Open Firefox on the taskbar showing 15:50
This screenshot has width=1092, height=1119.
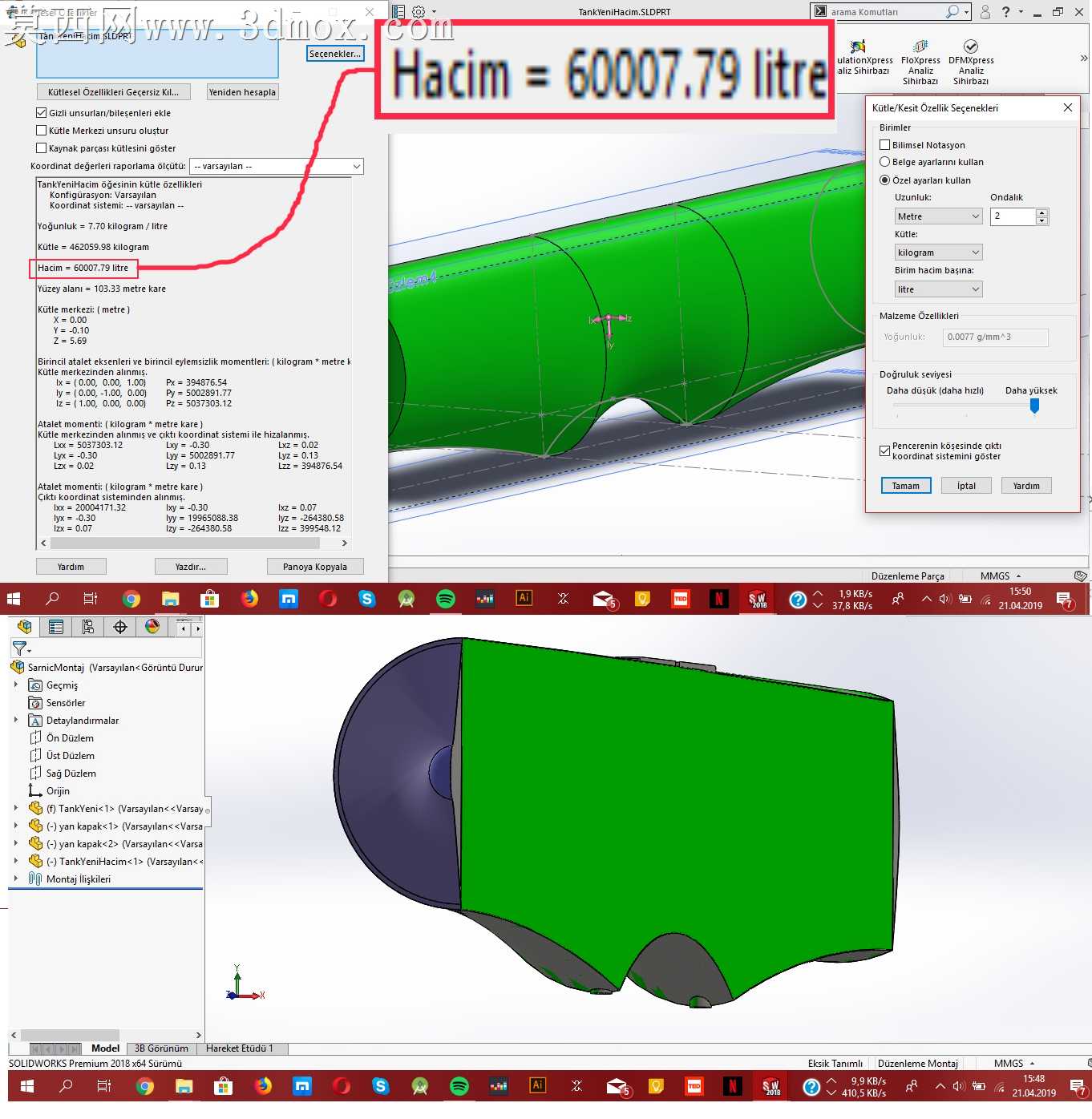[x=249, y=599]
